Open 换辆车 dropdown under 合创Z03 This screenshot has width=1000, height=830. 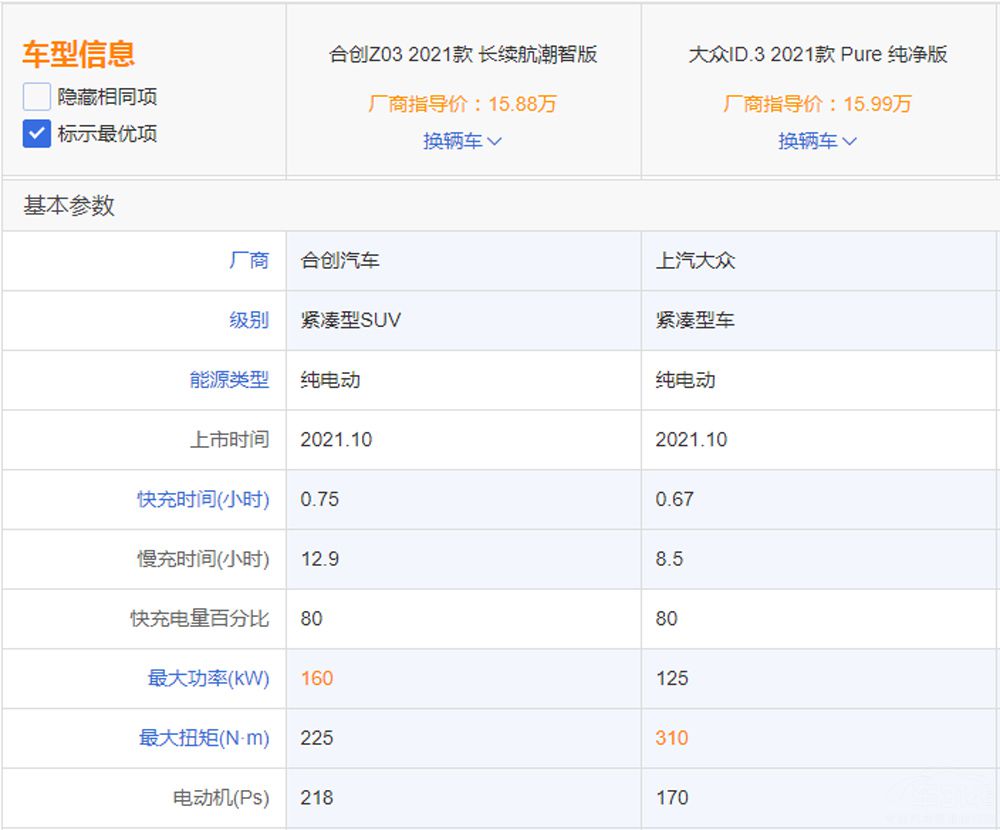tap(462, 141)
